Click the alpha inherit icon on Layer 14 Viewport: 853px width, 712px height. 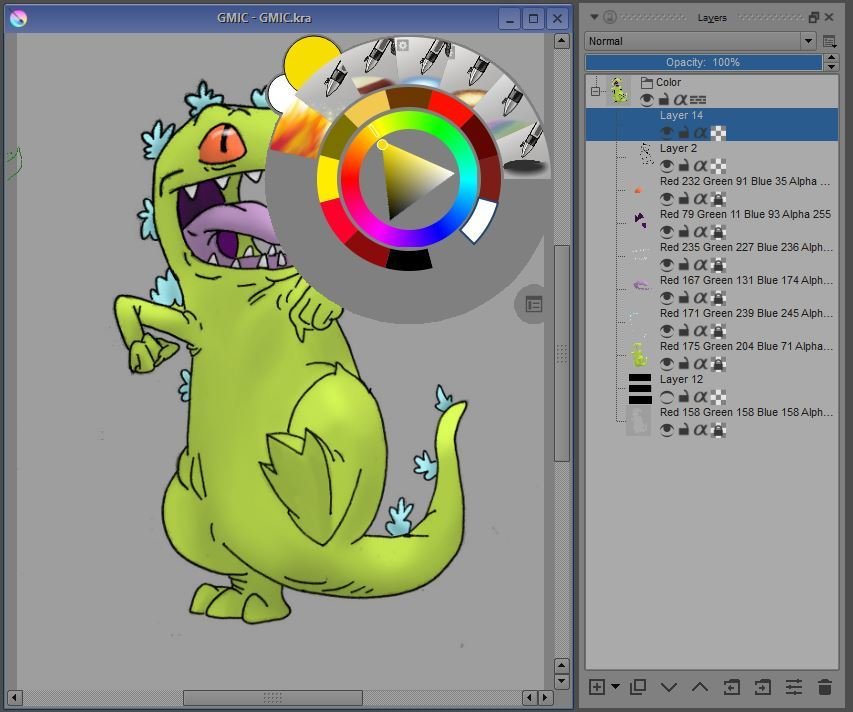[701, 133]
